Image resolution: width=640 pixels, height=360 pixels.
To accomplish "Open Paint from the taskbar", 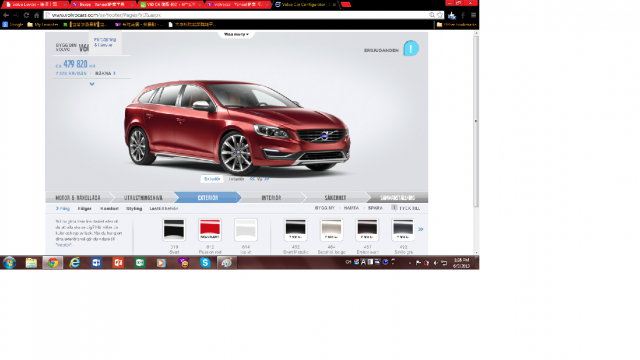I will pyautogui.click(x=227, y=262).
